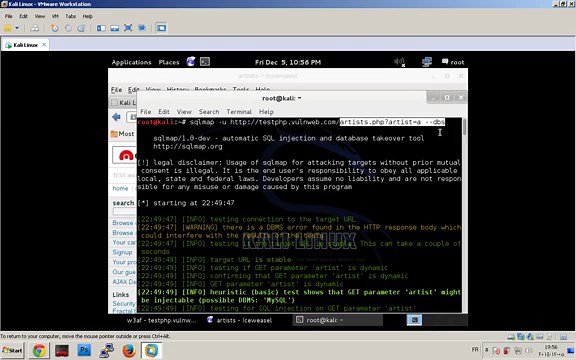
Task: Close the Kali Linux VM tab
Action: [x=44, y=44]
